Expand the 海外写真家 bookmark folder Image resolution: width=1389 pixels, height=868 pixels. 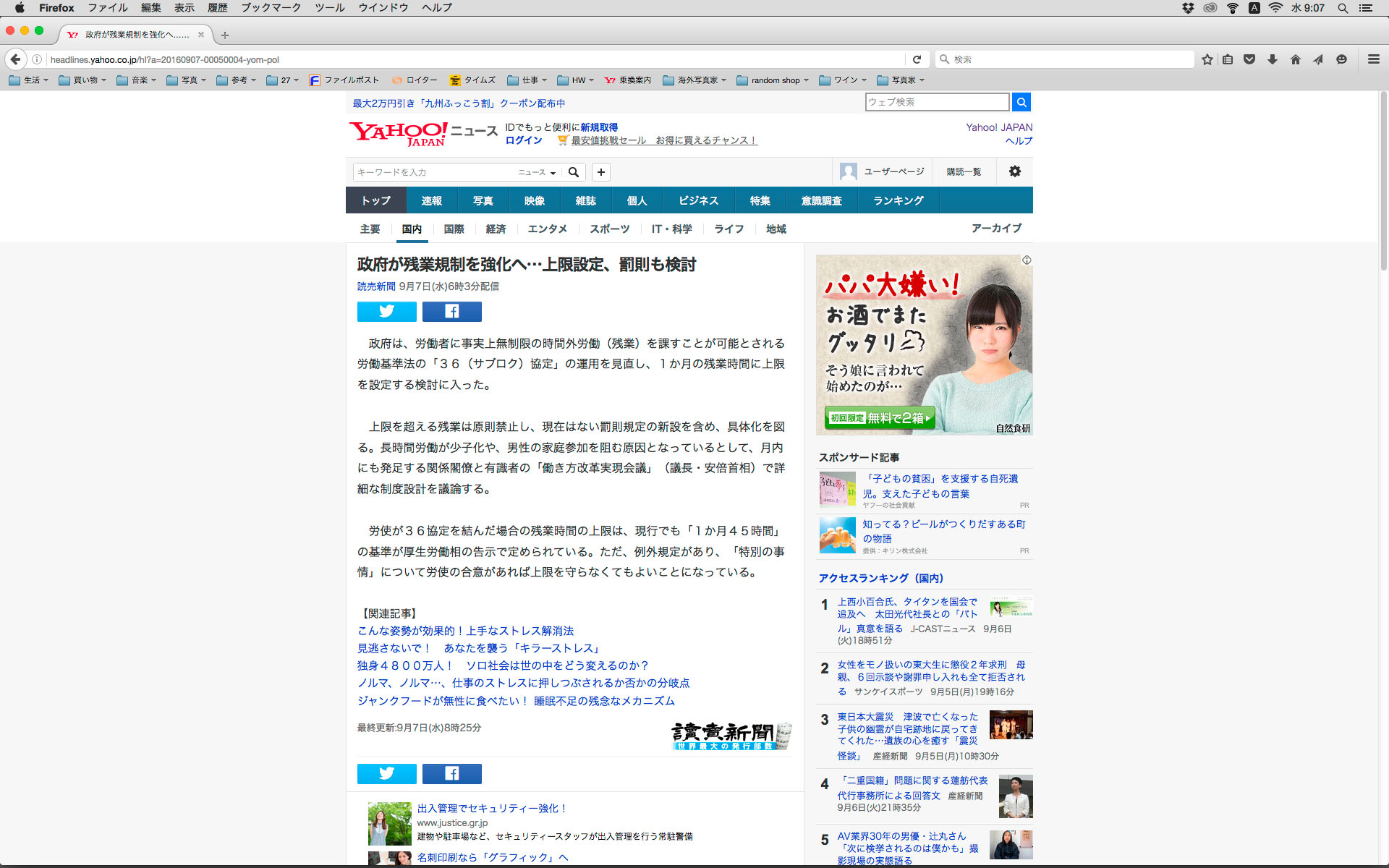point(694,80)
